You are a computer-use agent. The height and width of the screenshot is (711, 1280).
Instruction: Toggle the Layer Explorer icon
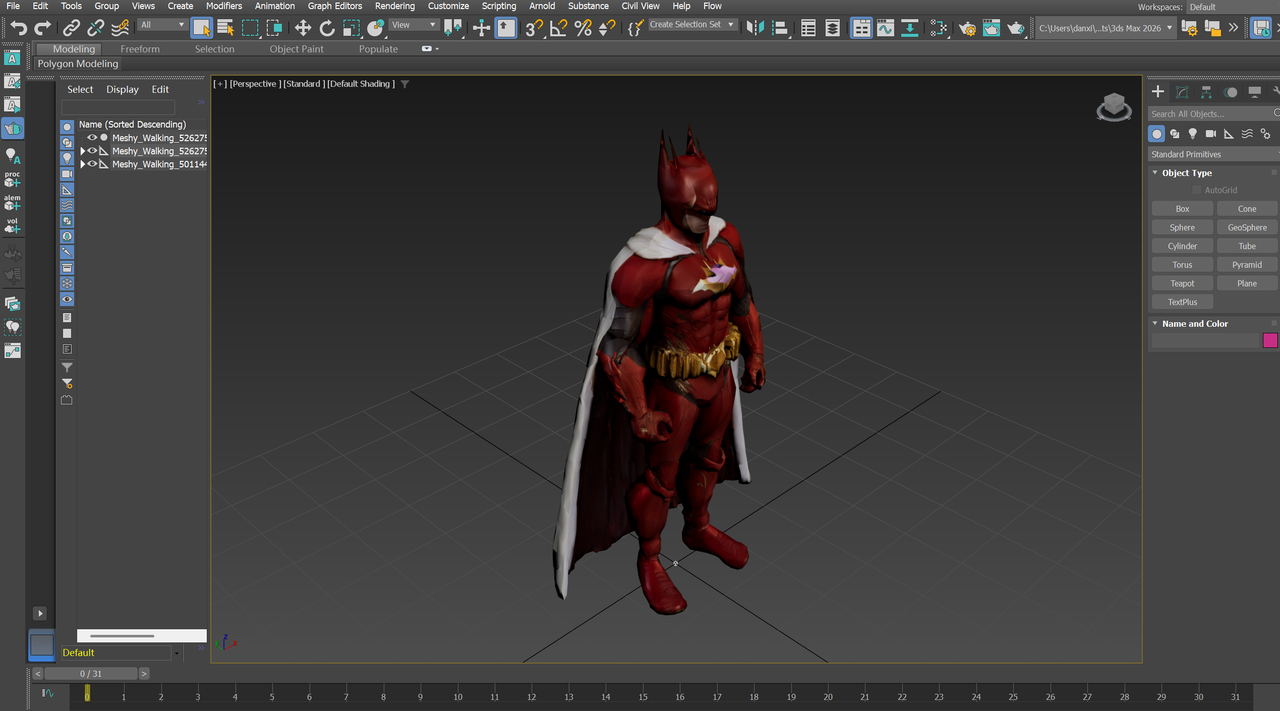click(832, 28)
